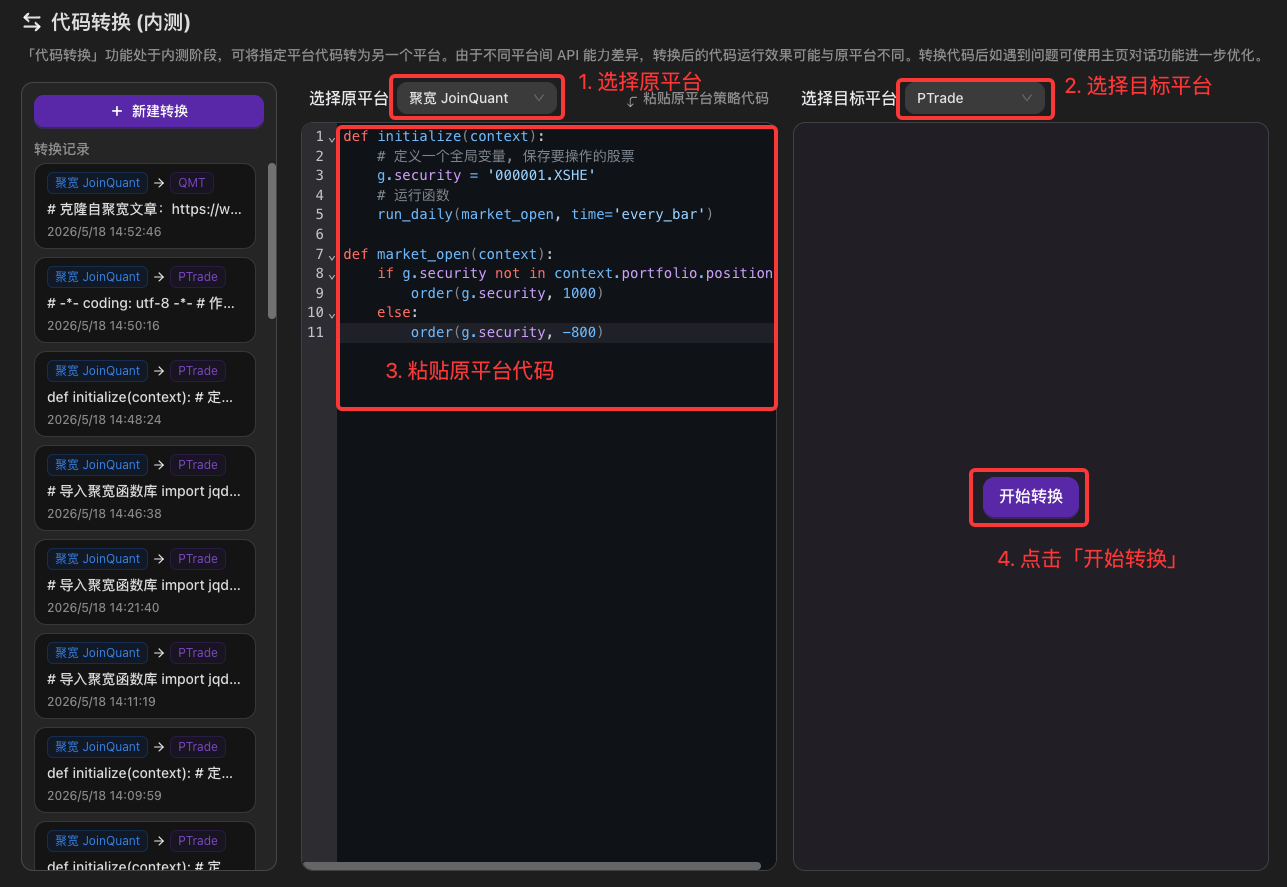This screenshot has height=887, width=1287.
Task: Click code line 'def market_open(context):'
Action: 447,254
